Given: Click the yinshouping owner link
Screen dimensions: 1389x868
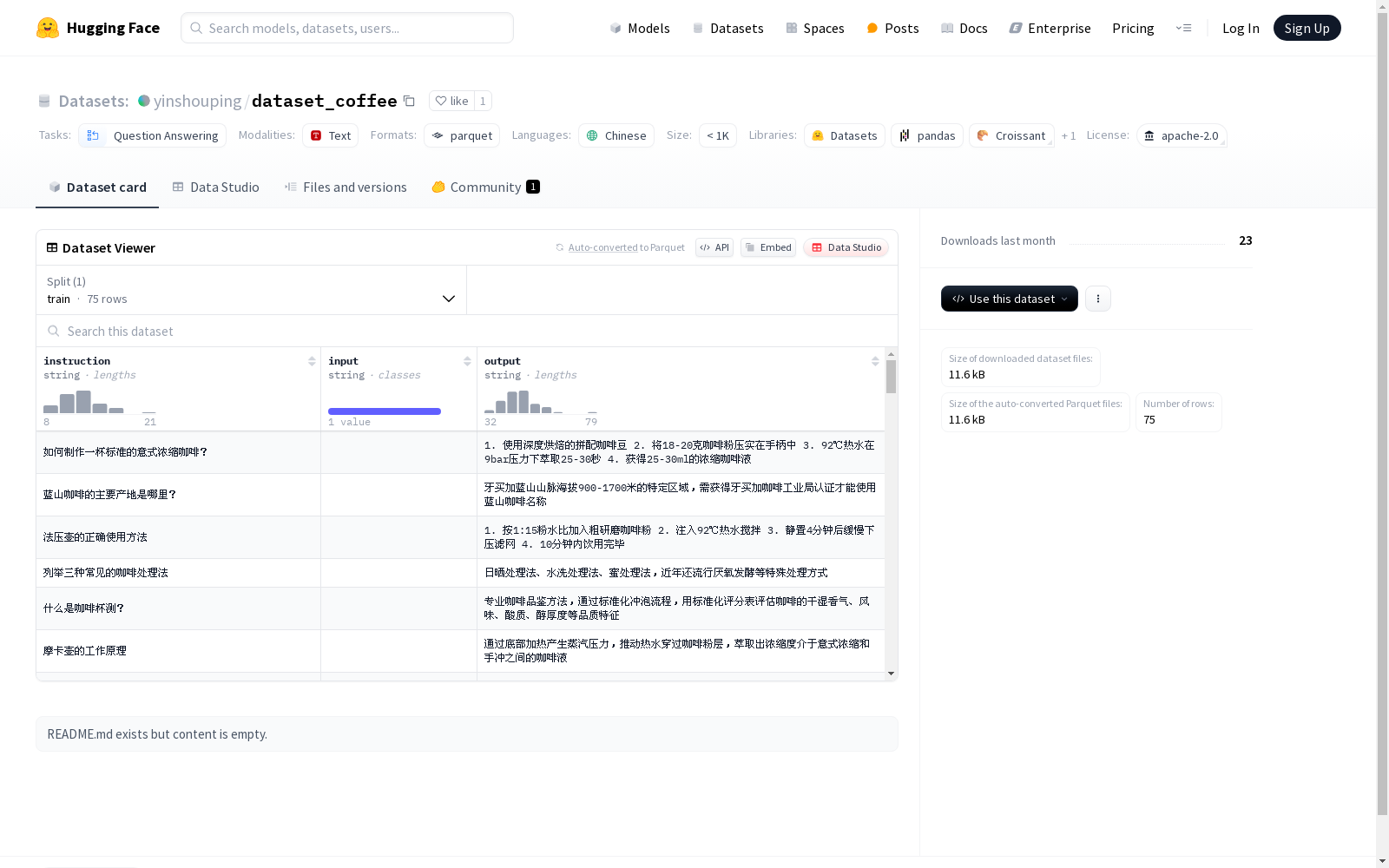Looking at the screenshot, I should tap(197, 101).
